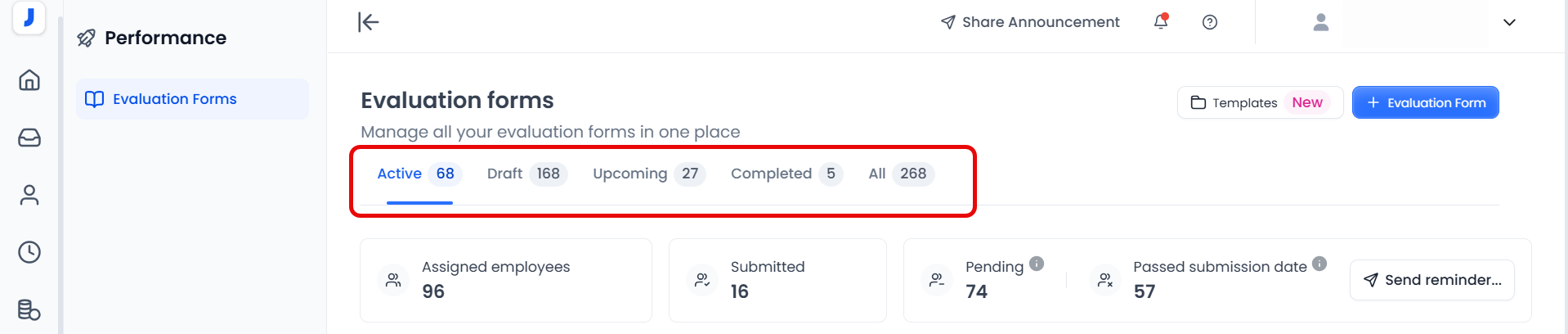Open the notifications bell

[1161, 22]
